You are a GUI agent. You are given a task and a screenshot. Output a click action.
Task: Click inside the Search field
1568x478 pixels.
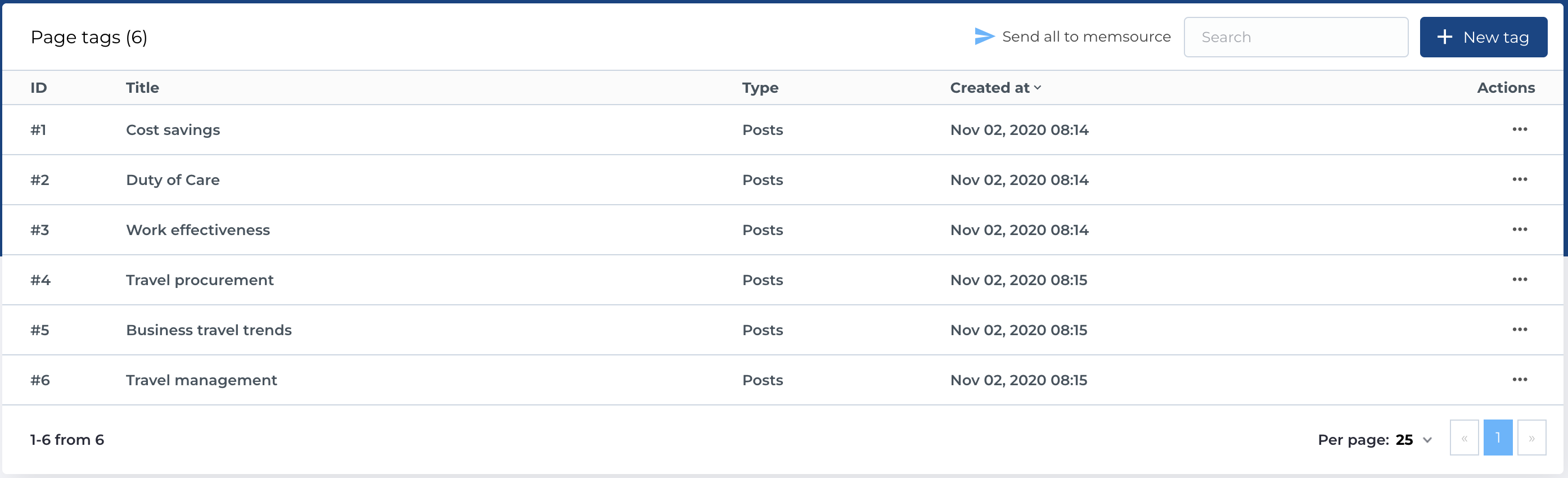[1295, 37]
